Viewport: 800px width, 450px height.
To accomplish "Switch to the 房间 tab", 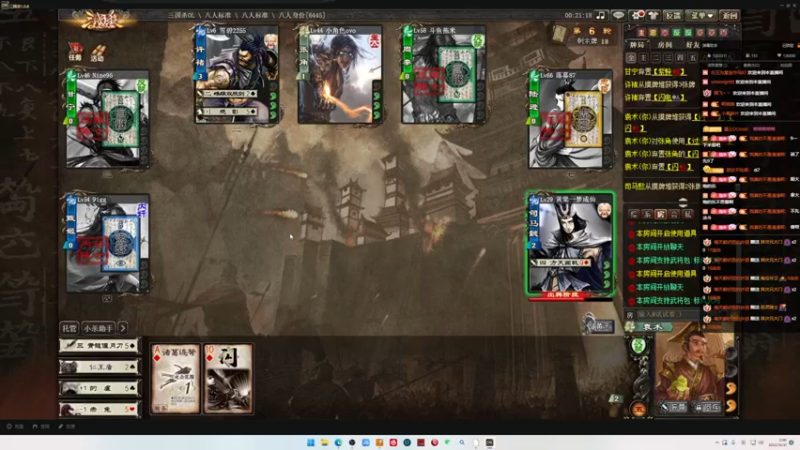I will pos(665,45).
